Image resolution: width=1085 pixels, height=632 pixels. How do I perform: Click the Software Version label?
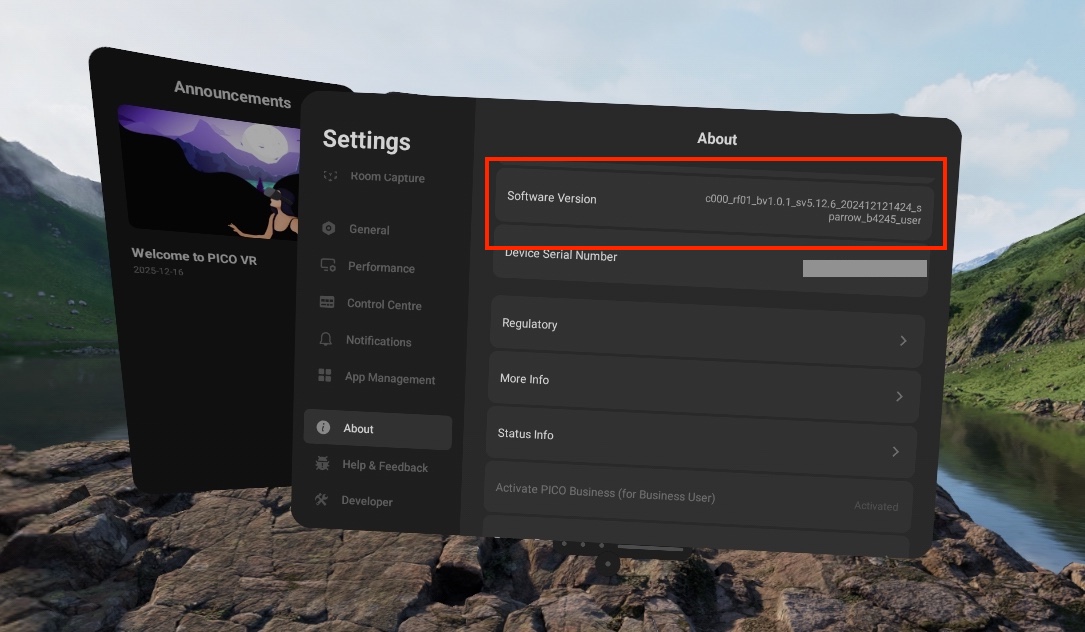point(551,197)
